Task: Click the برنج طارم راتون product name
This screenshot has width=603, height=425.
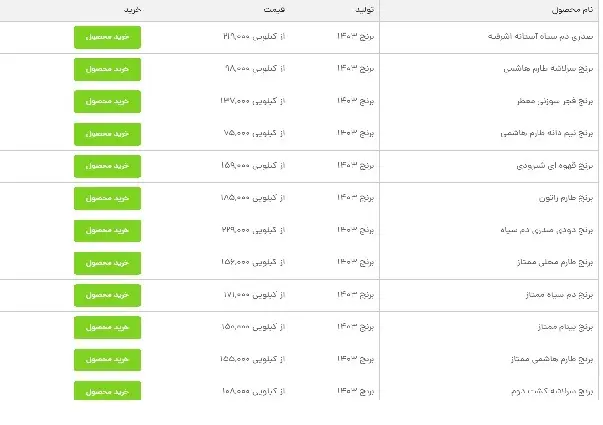Action: (x=557, y=198)
